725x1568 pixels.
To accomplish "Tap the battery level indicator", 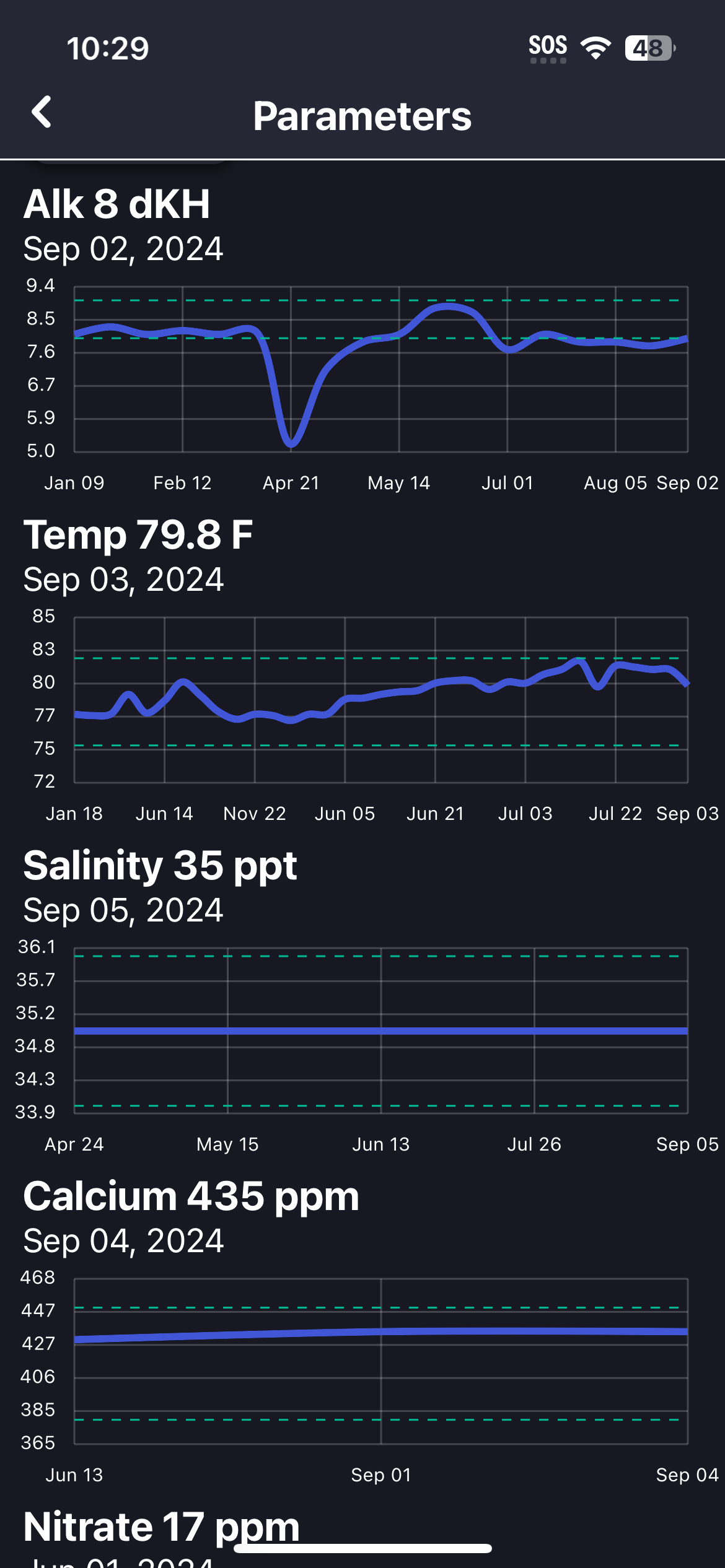I will [x=649, y=48].
